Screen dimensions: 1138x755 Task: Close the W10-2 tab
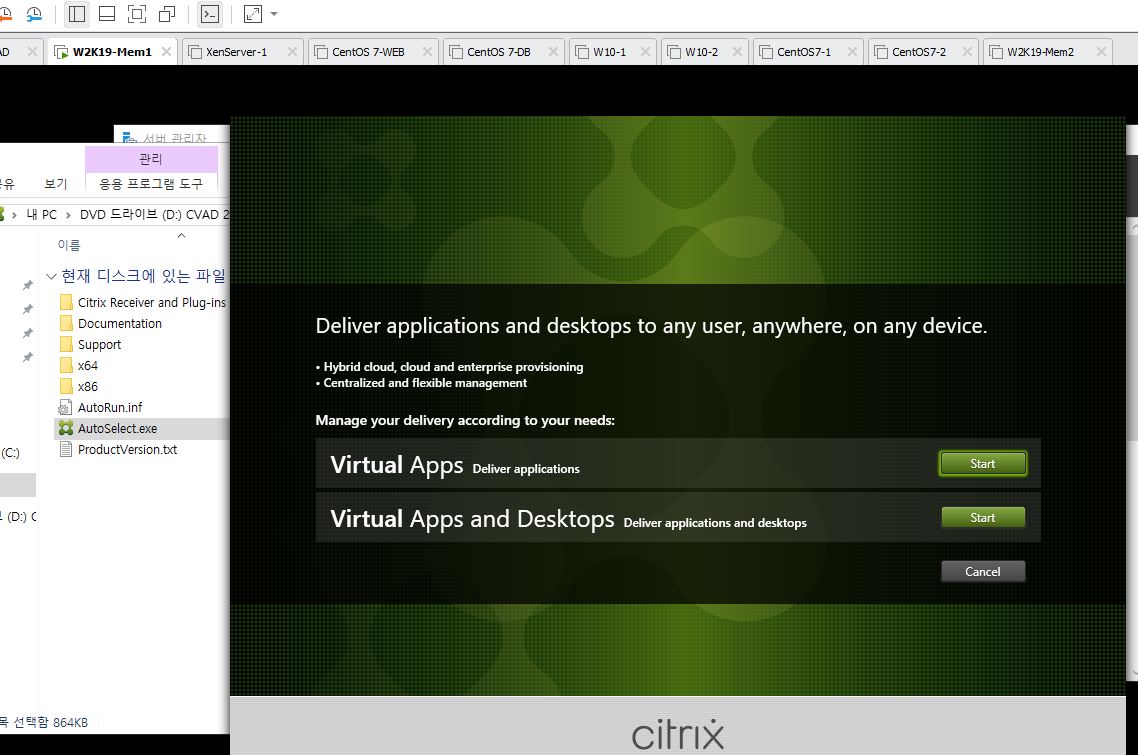click(737, 52)
